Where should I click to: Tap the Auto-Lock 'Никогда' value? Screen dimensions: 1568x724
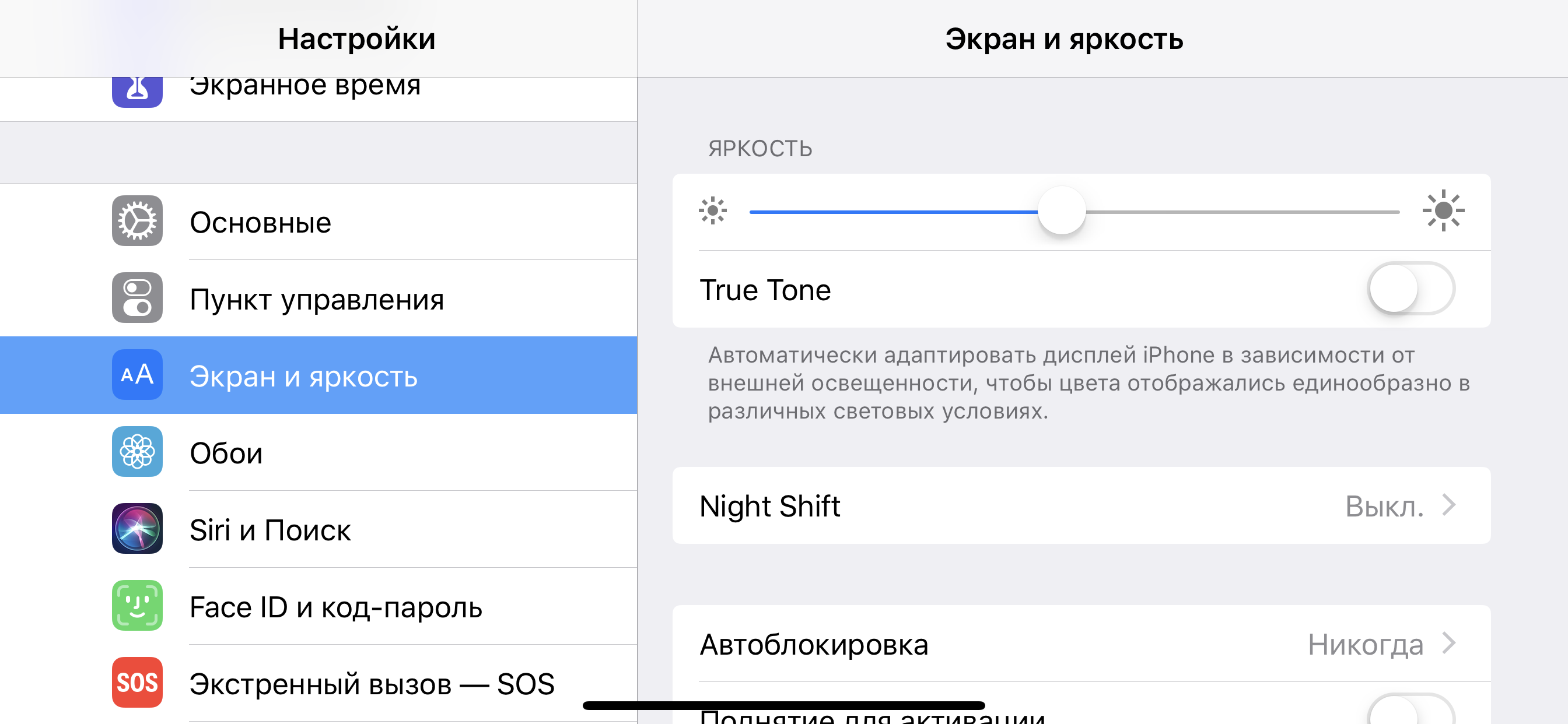(1366, 644)
